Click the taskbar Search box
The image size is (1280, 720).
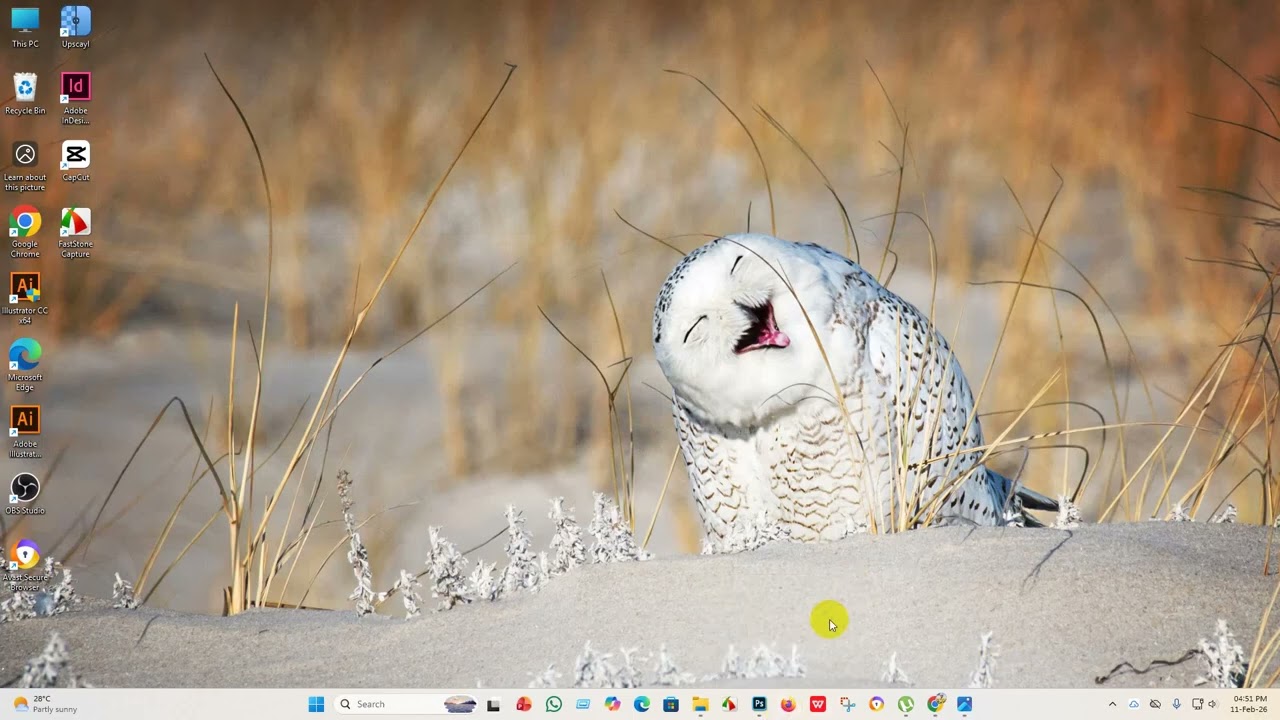[x=406, y=704]
